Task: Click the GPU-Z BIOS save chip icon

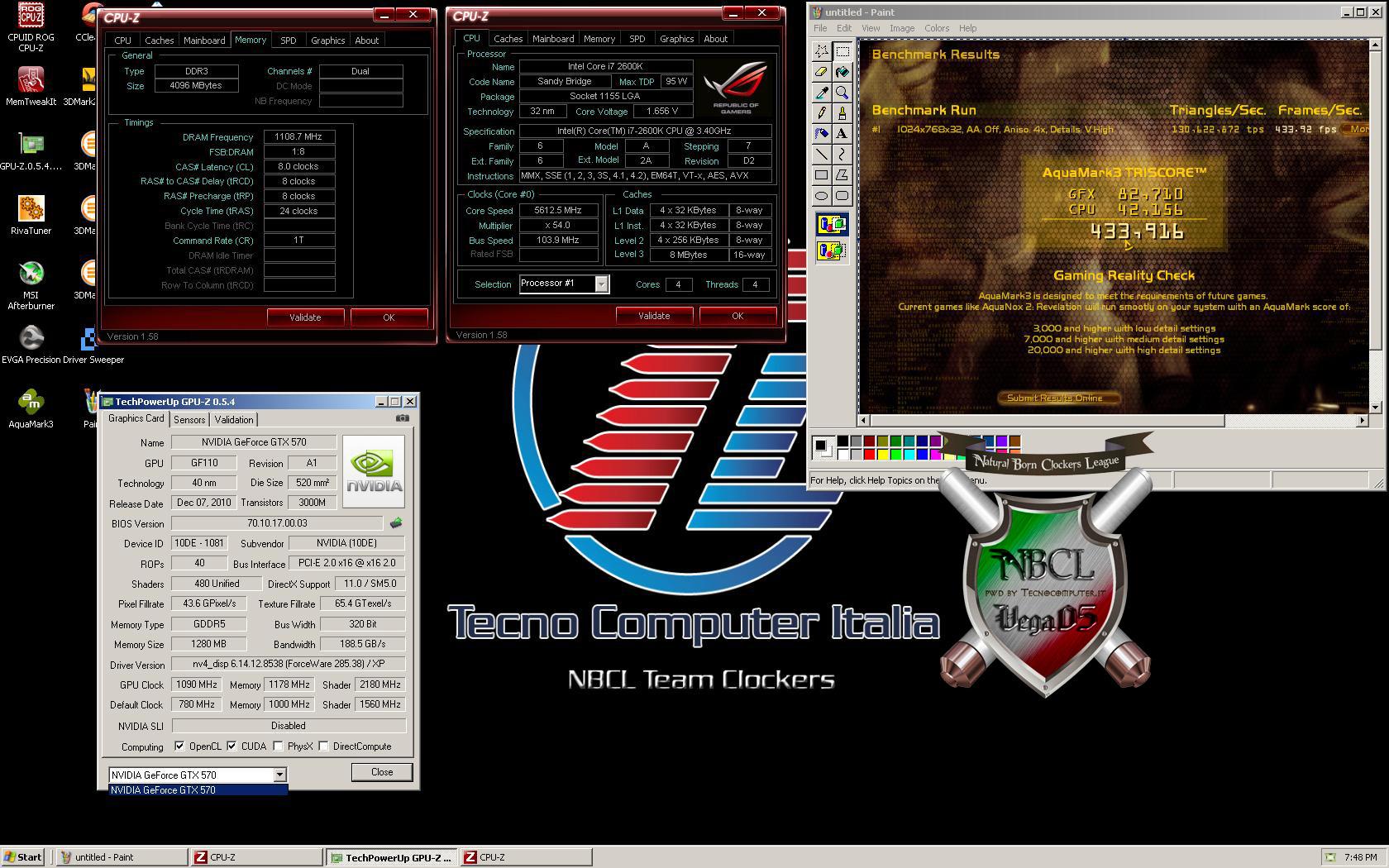Action: pyautogui.click(x=396, y=522)
